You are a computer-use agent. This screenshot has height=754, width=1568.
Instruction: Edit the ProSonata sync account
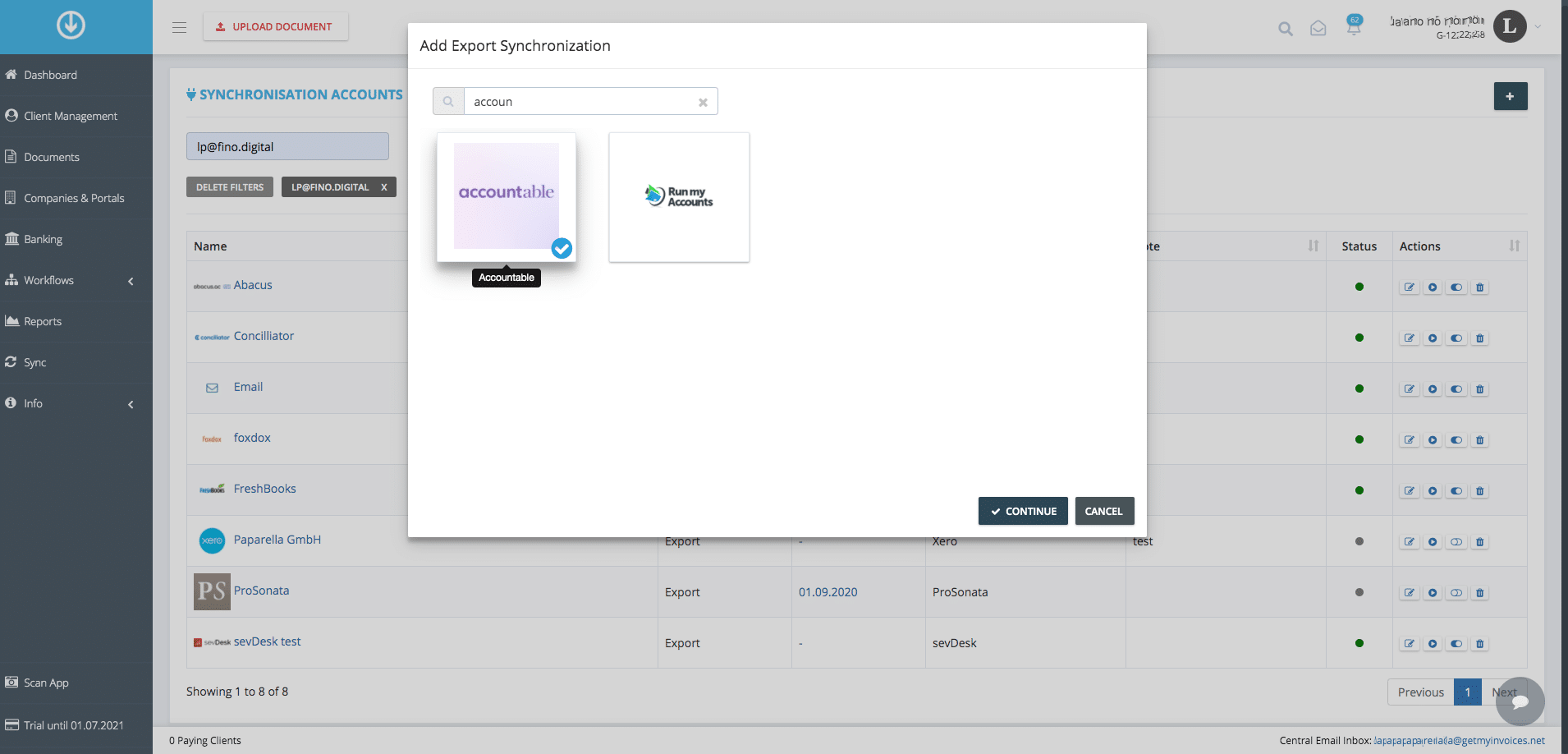pos(1410,593)
